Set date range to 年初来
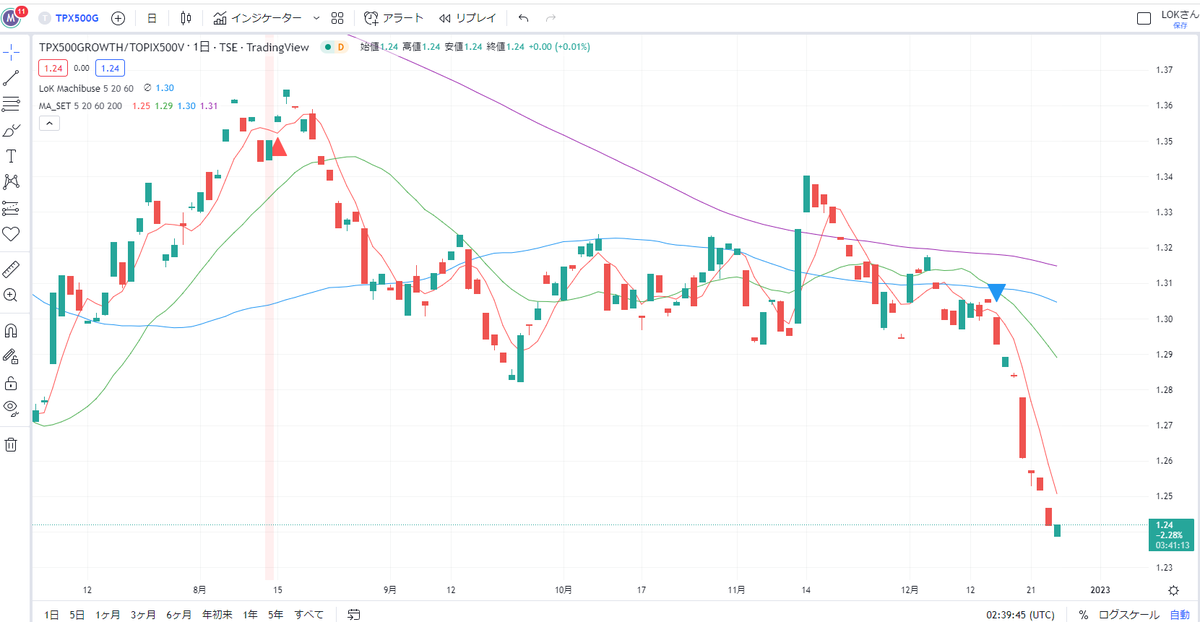This screenshot has height=622, width=1200. click(217, 614)
